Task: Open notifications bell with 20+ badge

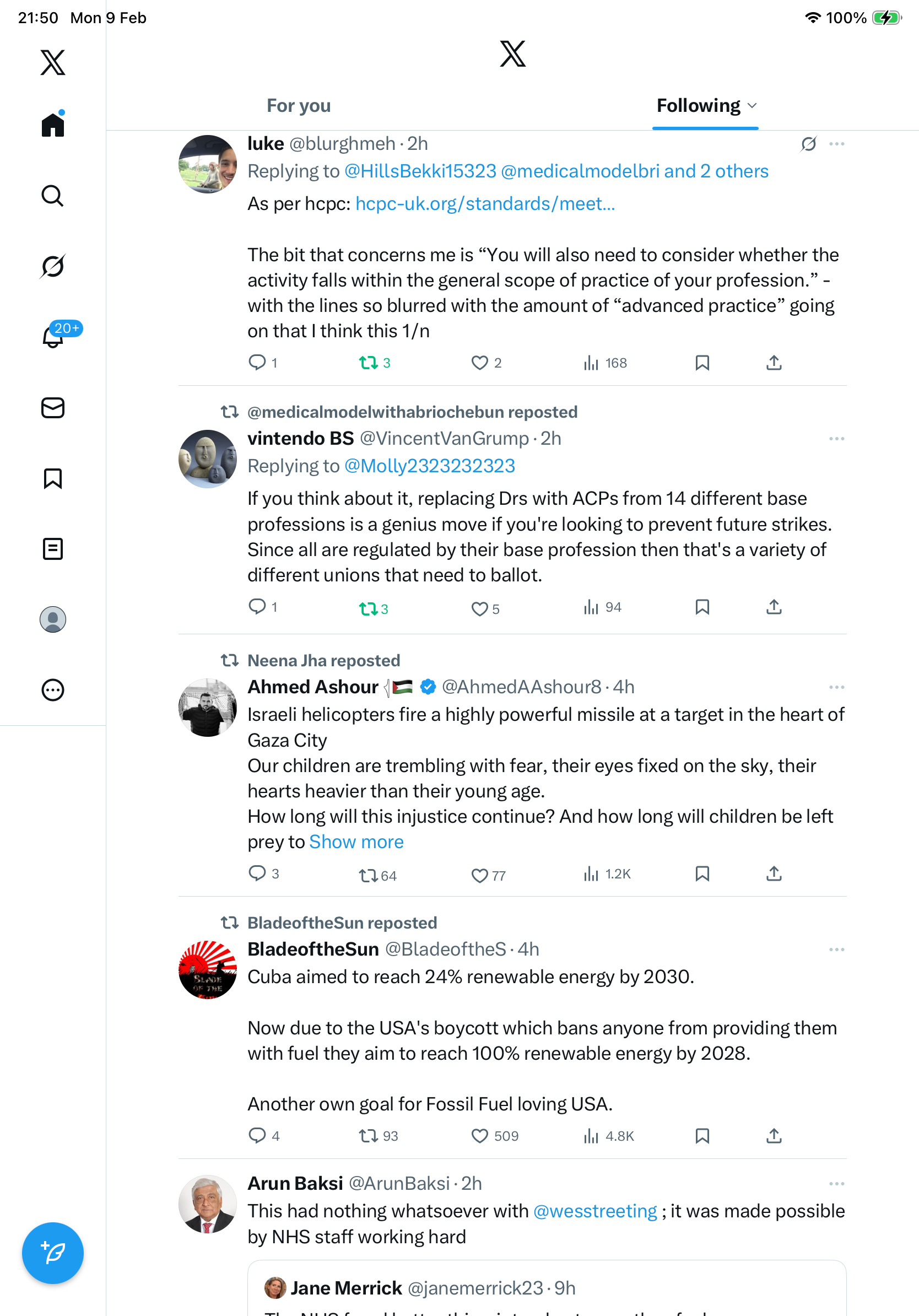Action: tap(53, 337)
